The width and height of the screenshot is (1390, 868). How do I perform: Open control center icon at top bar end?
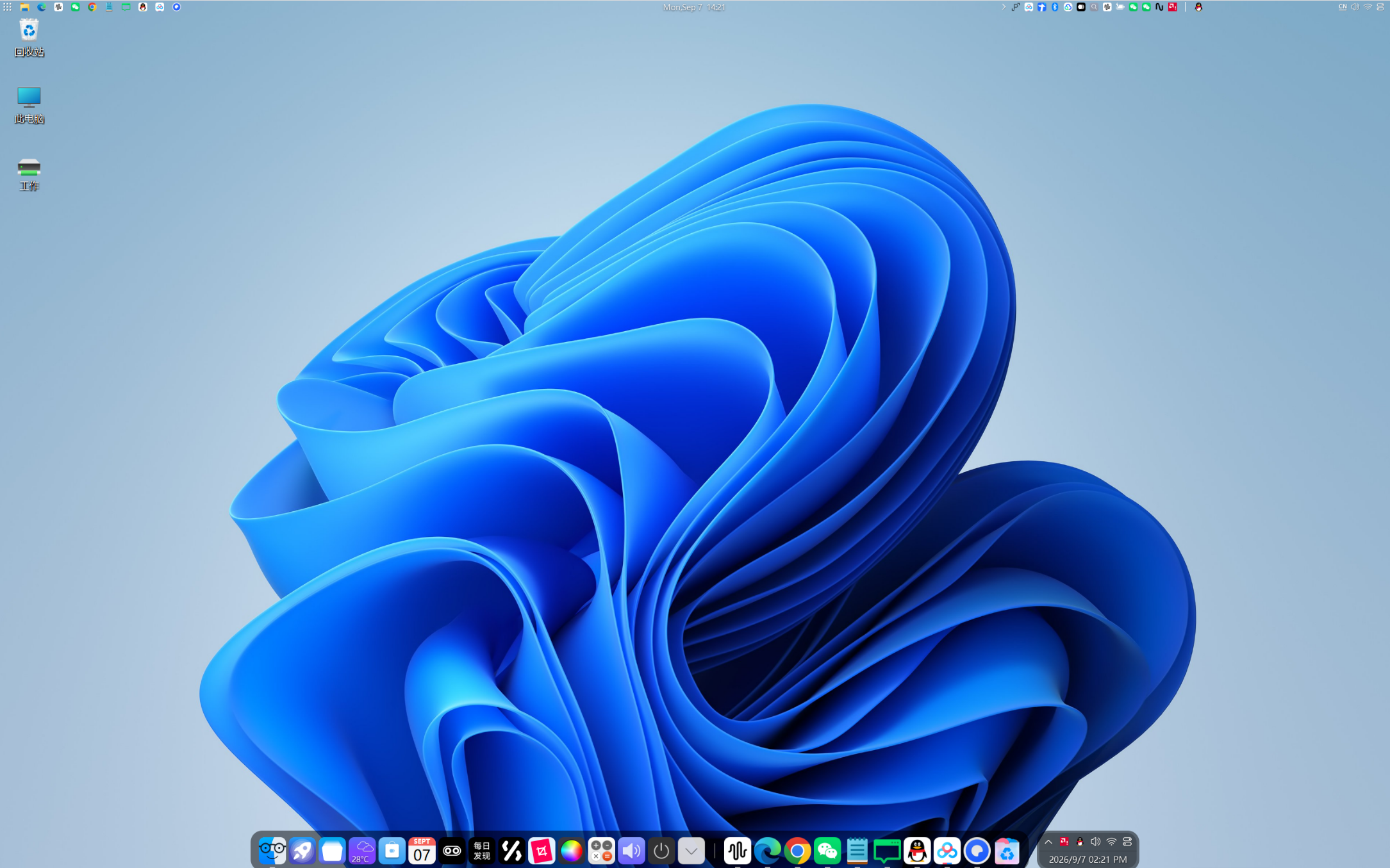1380,7
